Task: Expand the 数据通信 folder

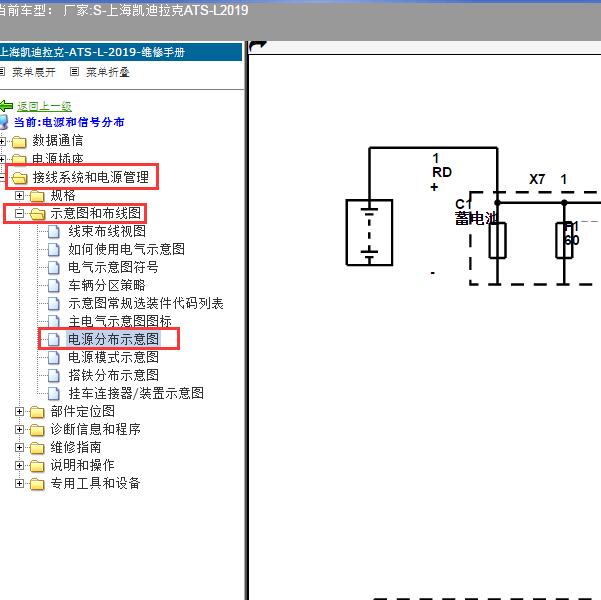Action: coord(3,141)
